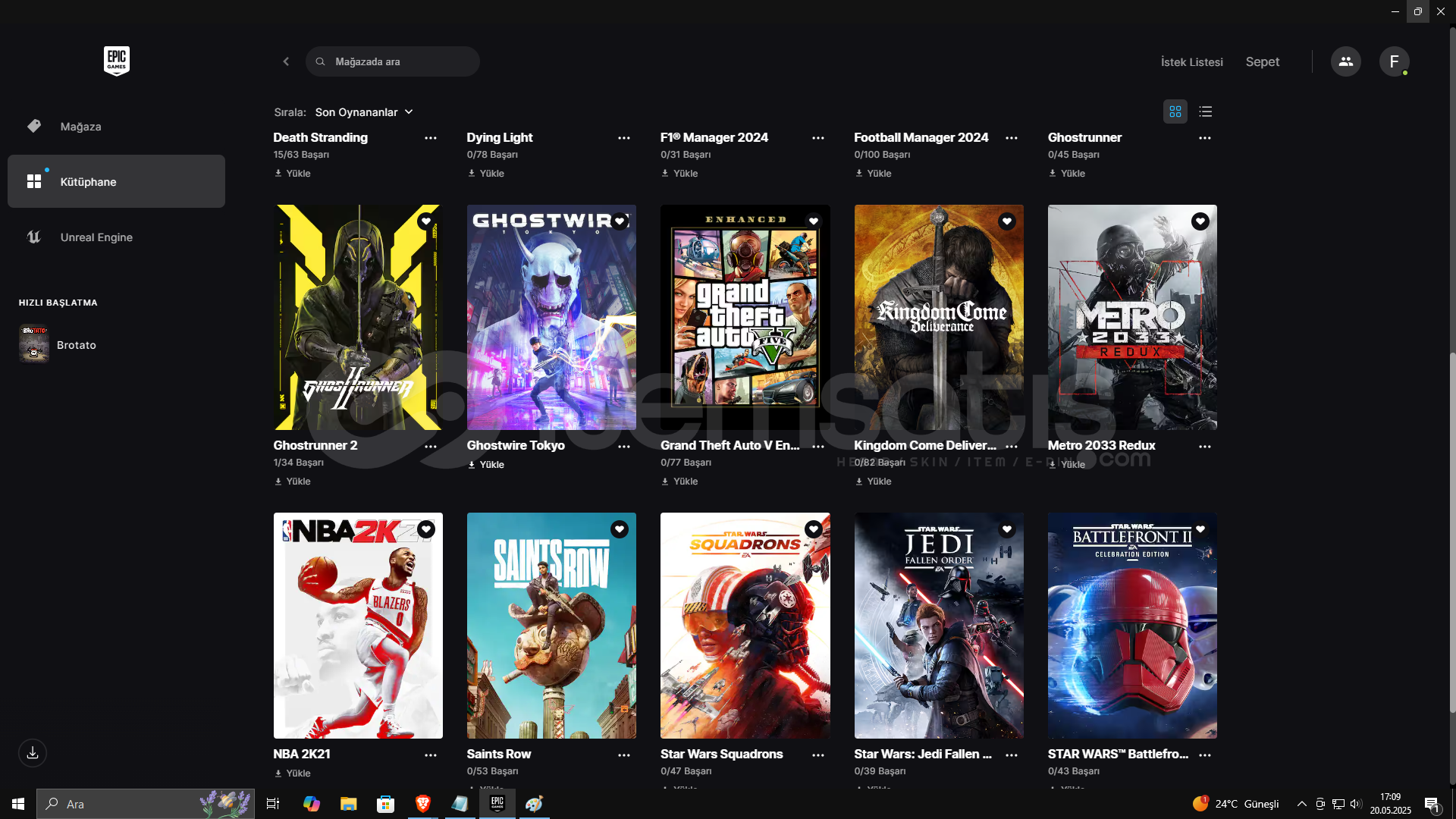The height and width of the screenshot is (819, 1456).
Task: Switch to grid view layout
Action: [x=1175, y=111]
